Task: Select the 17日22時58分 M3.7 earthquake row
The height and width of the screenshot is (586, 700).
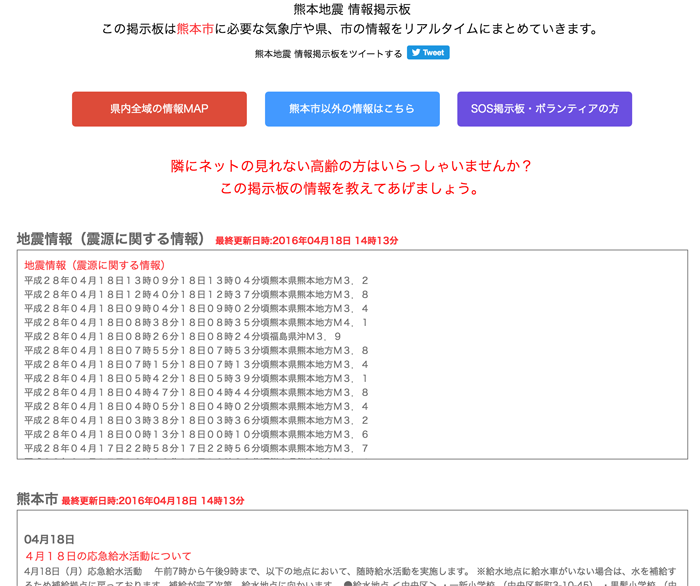Action: tap(196, 448)
